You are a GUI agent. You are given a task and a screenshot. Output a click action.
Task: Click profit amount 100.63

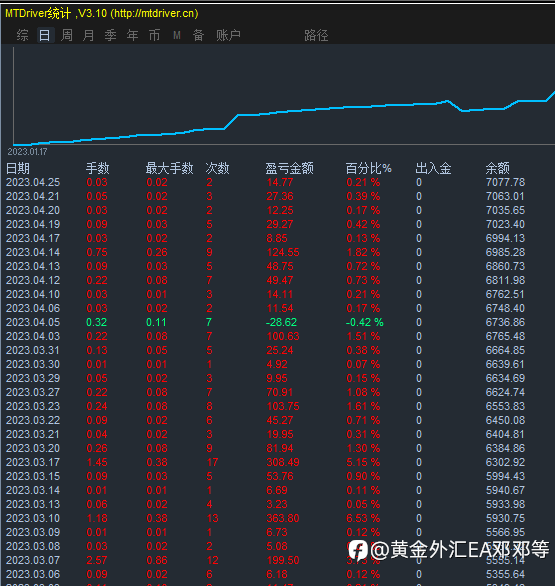tap(283, 336)
